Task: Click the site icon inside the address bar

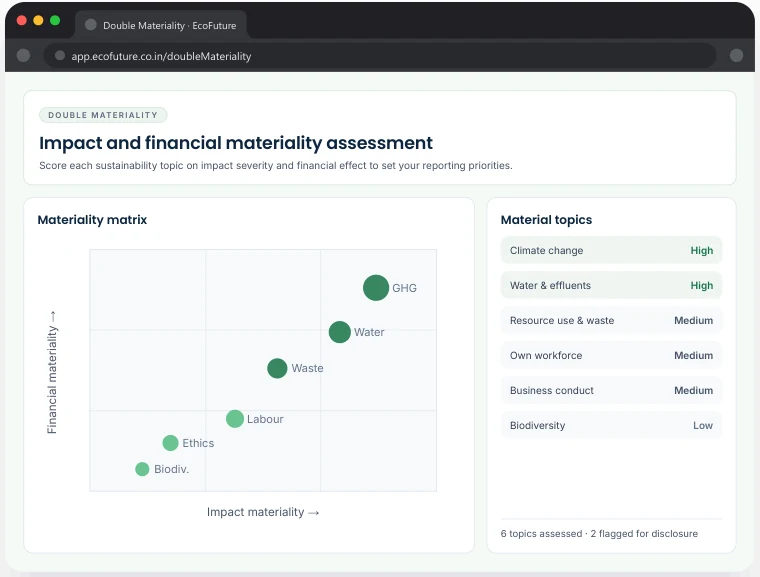Action: pos(60,55)
